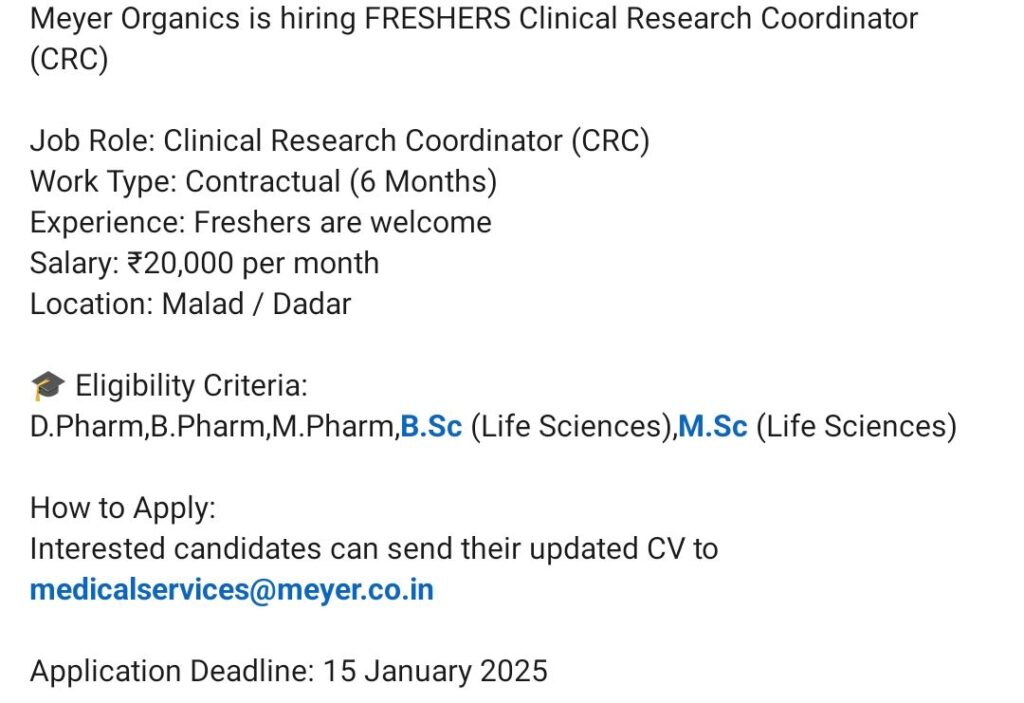The height and width of the screenshot is (703, 1024).
Task: Click the graduation cap emoji icon
Action: click(x=47, y=386)
